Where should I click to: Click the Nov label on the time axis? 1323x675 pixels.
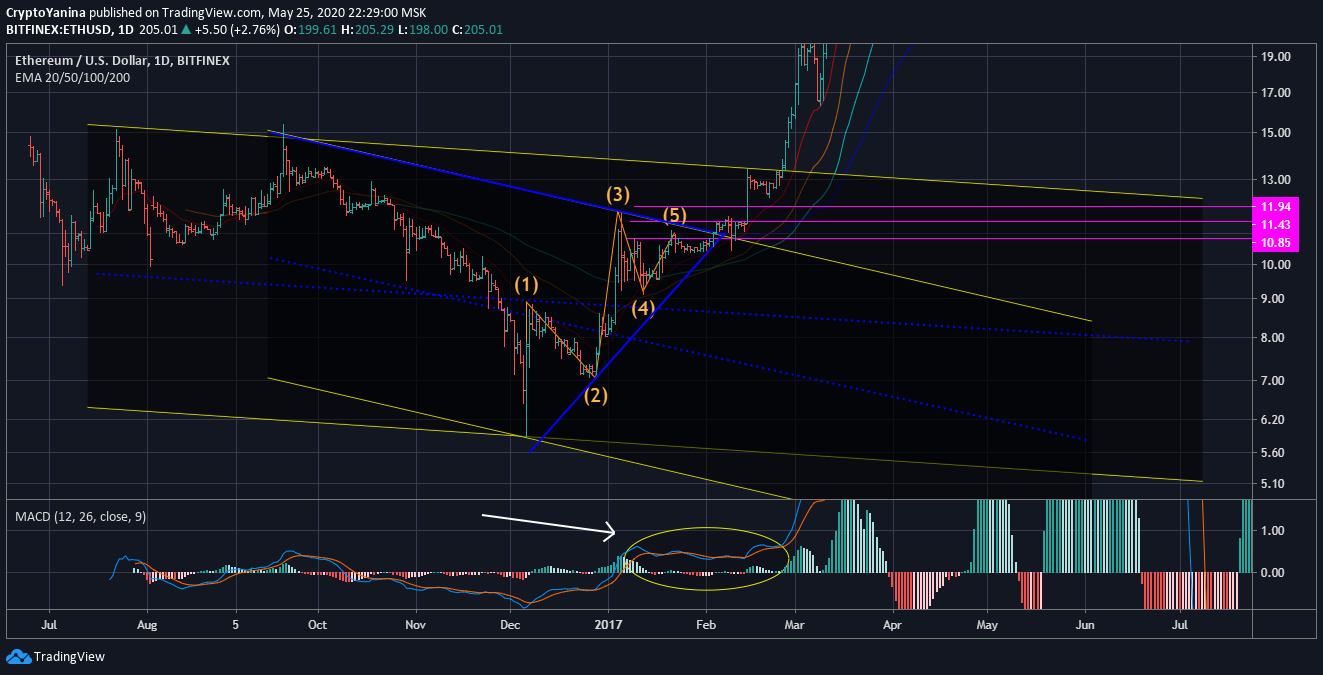coord(416,625)
